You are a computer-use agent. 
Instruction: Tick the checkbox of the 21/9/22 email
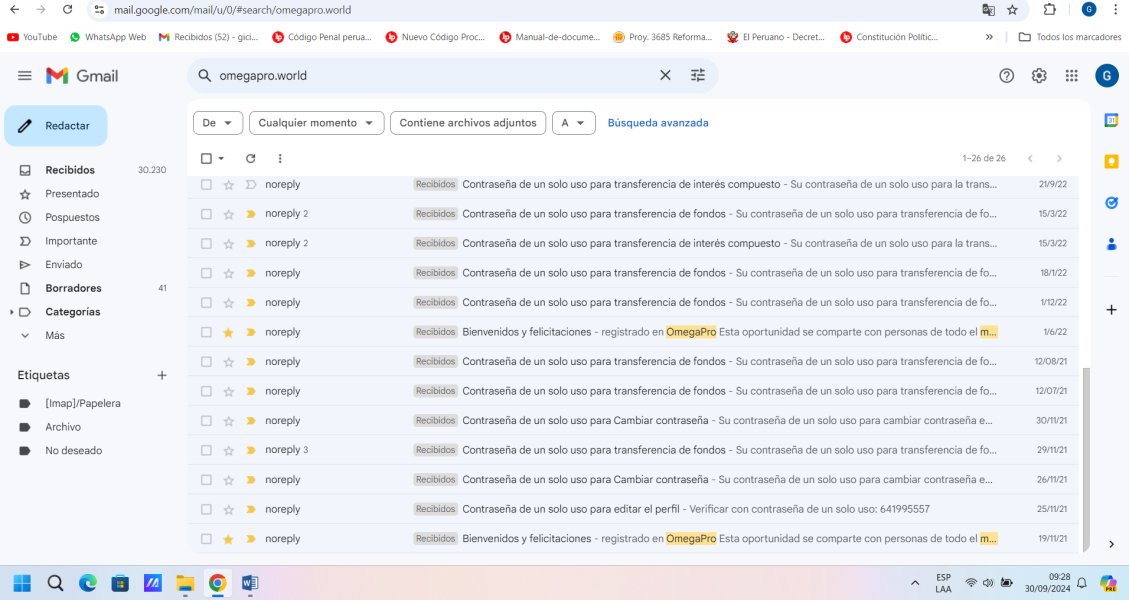[x=207, y=184]
